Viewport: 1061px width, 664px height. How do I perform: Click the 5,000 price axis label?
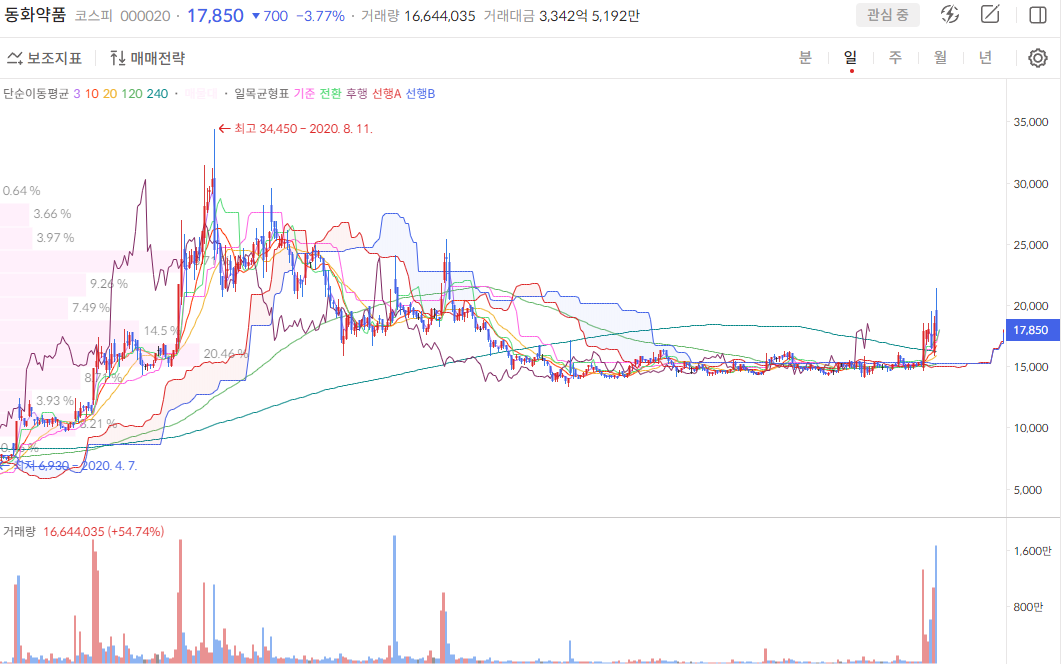[1028, 490]
